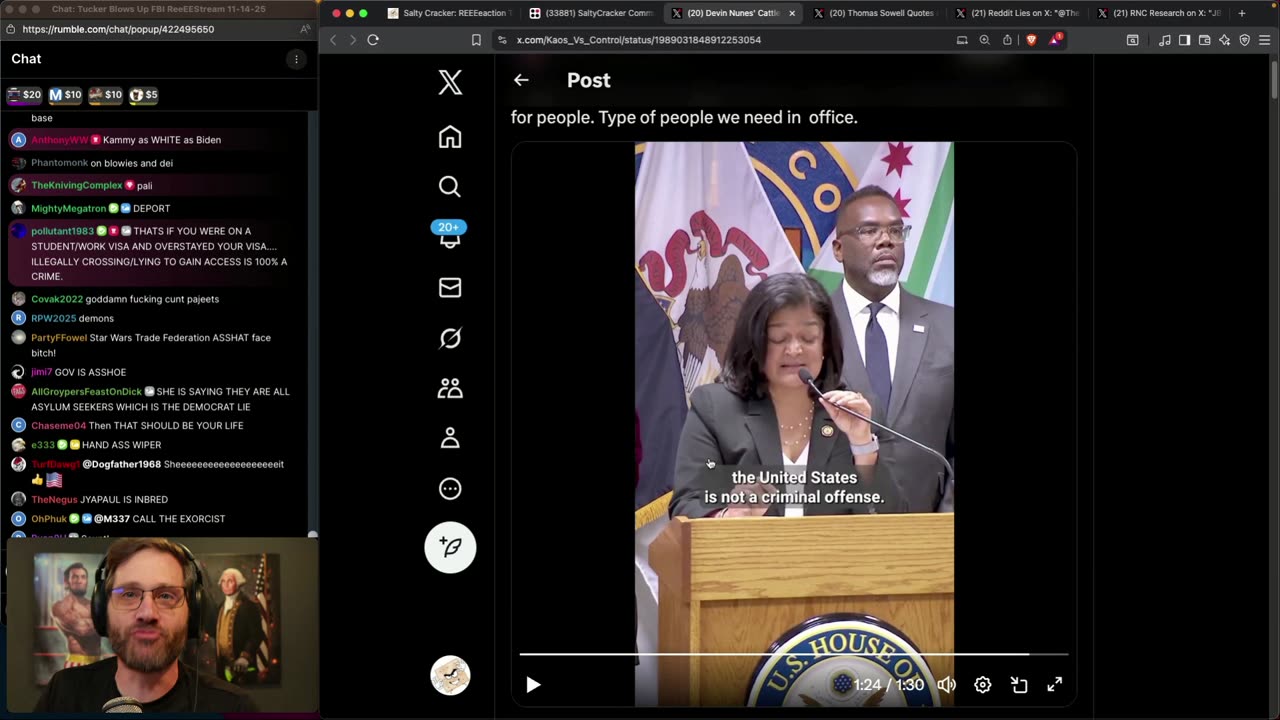This screenshot has height=720, width=1280.
Task: Open Brave Shields lion icon
Action: click(1031, 40)
